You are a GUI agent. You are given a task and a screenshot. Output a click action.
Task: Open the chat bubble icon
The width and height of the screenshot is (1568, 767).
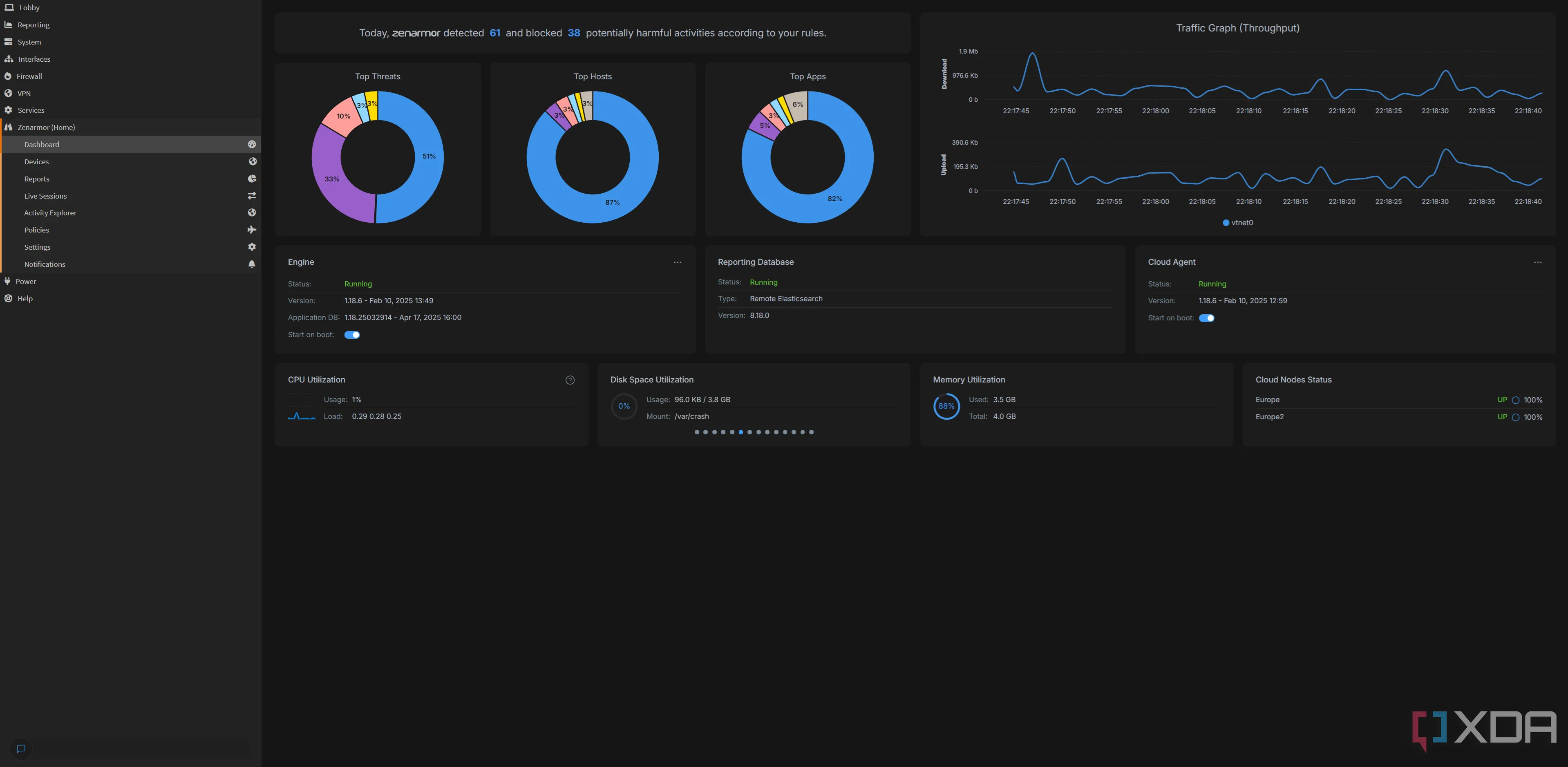21,749
